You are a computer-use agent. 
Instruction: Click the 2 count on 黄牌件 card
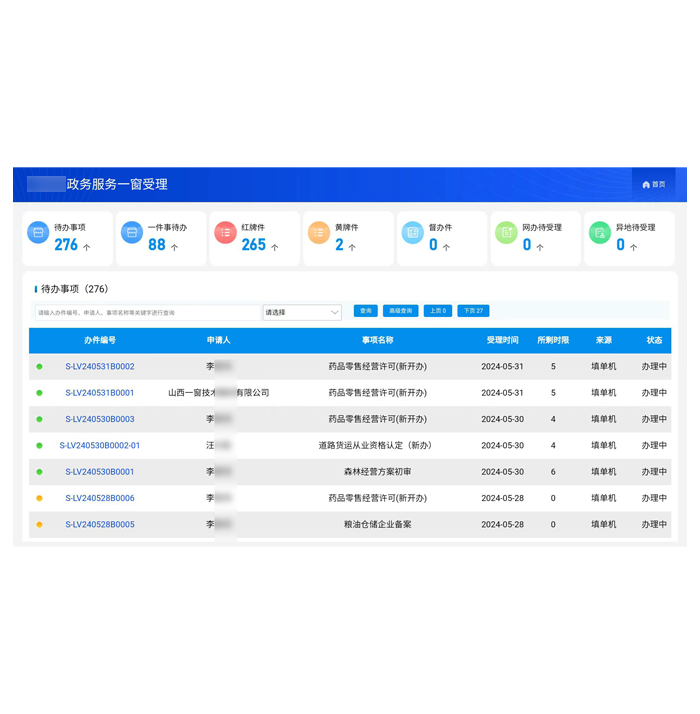pyautogui.click(x=339, y=245)
